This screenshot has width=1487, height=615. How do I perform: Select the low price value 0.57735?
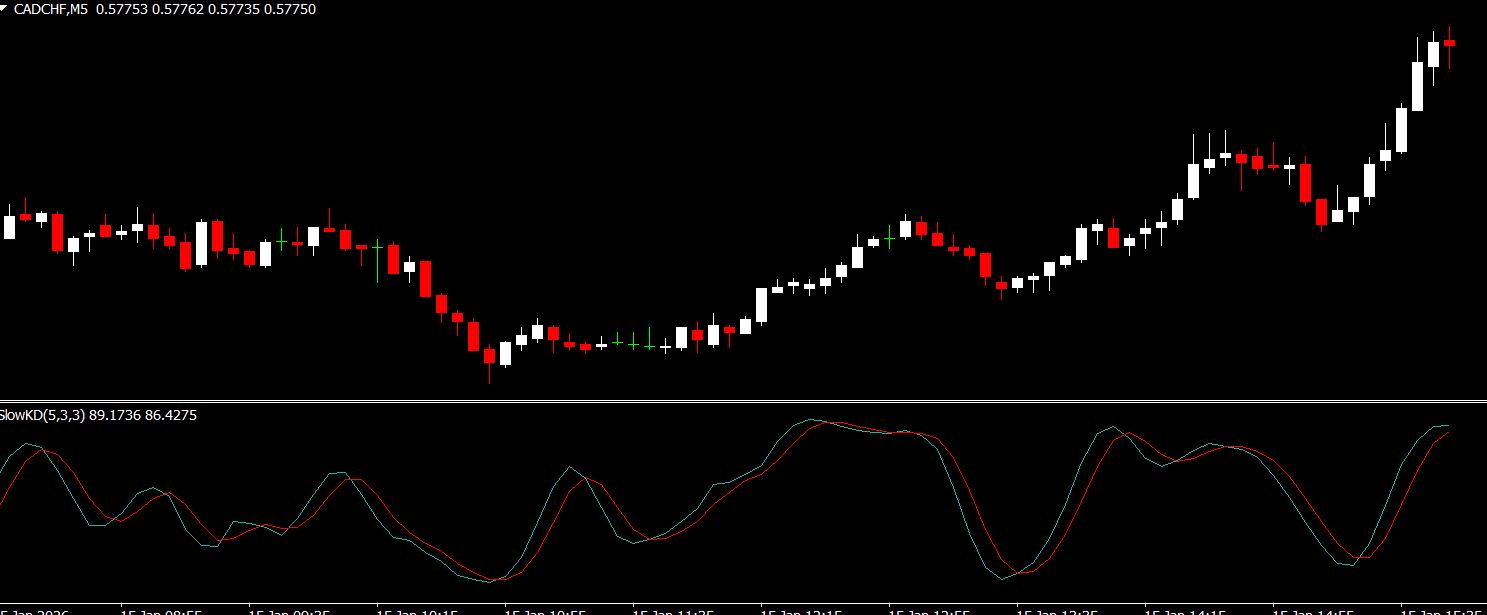coord(226,8)
